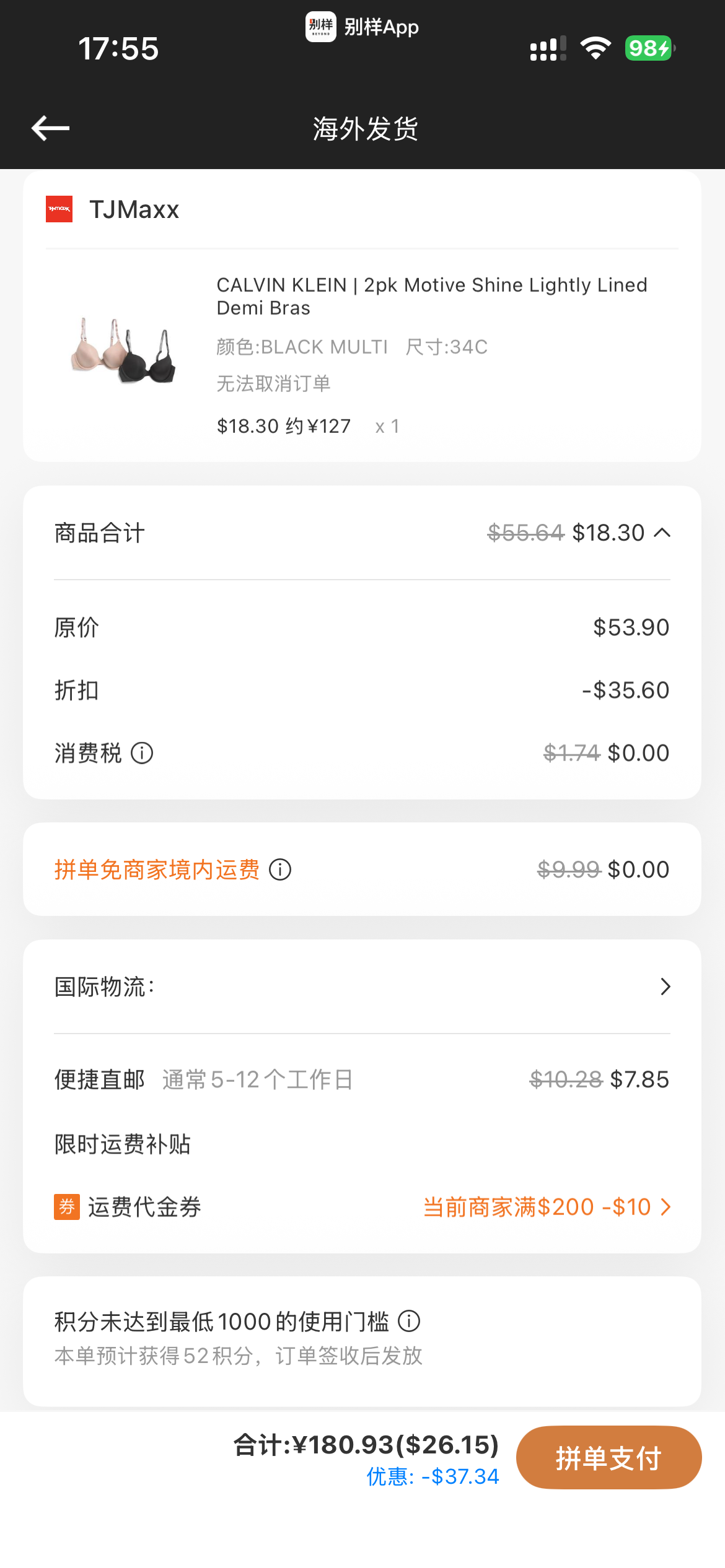
Task: Tap the info icon next to 拼单免商家境内运费
Action: (280, 869)
